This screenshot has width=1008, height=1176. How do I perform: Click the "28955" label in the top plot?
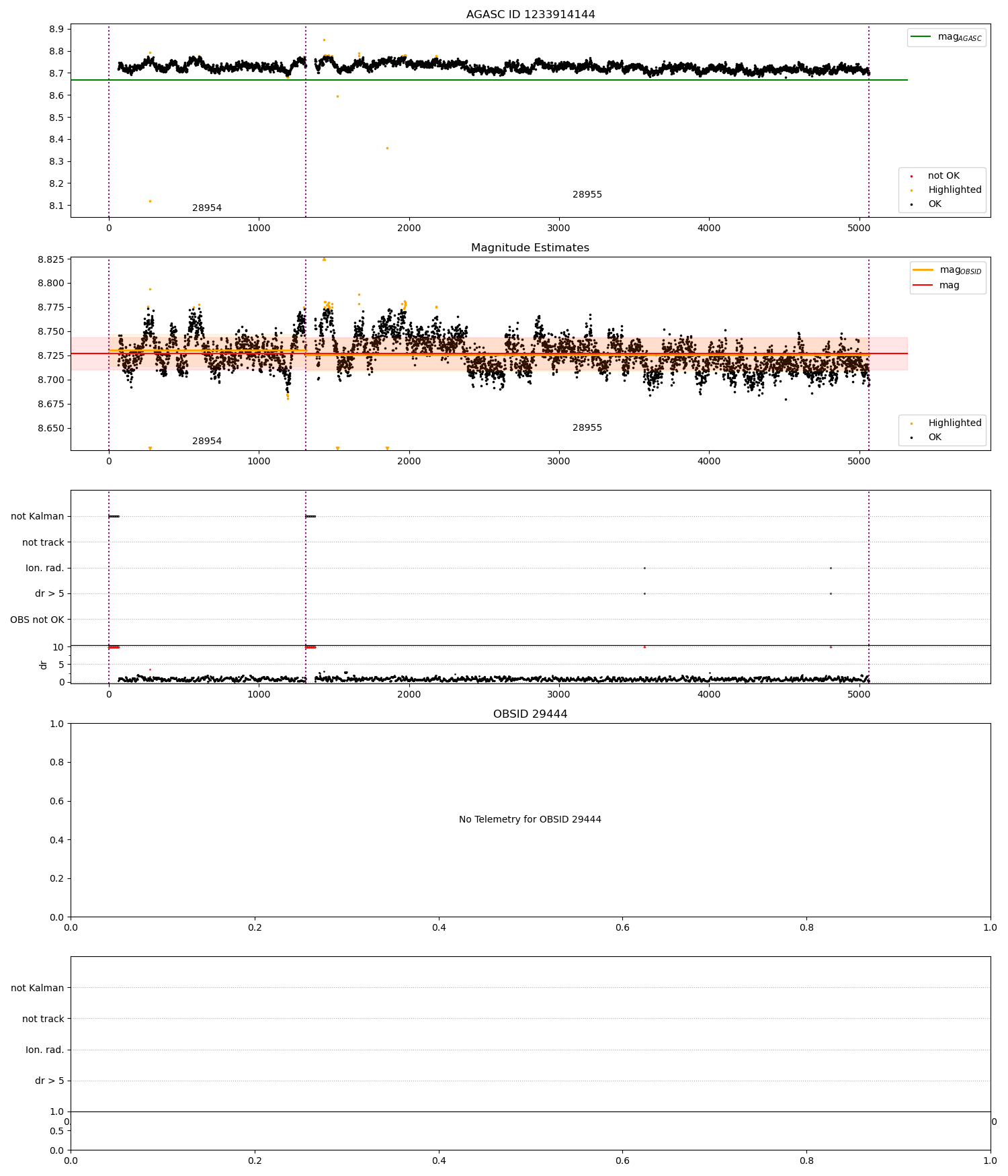pos(587,195)
